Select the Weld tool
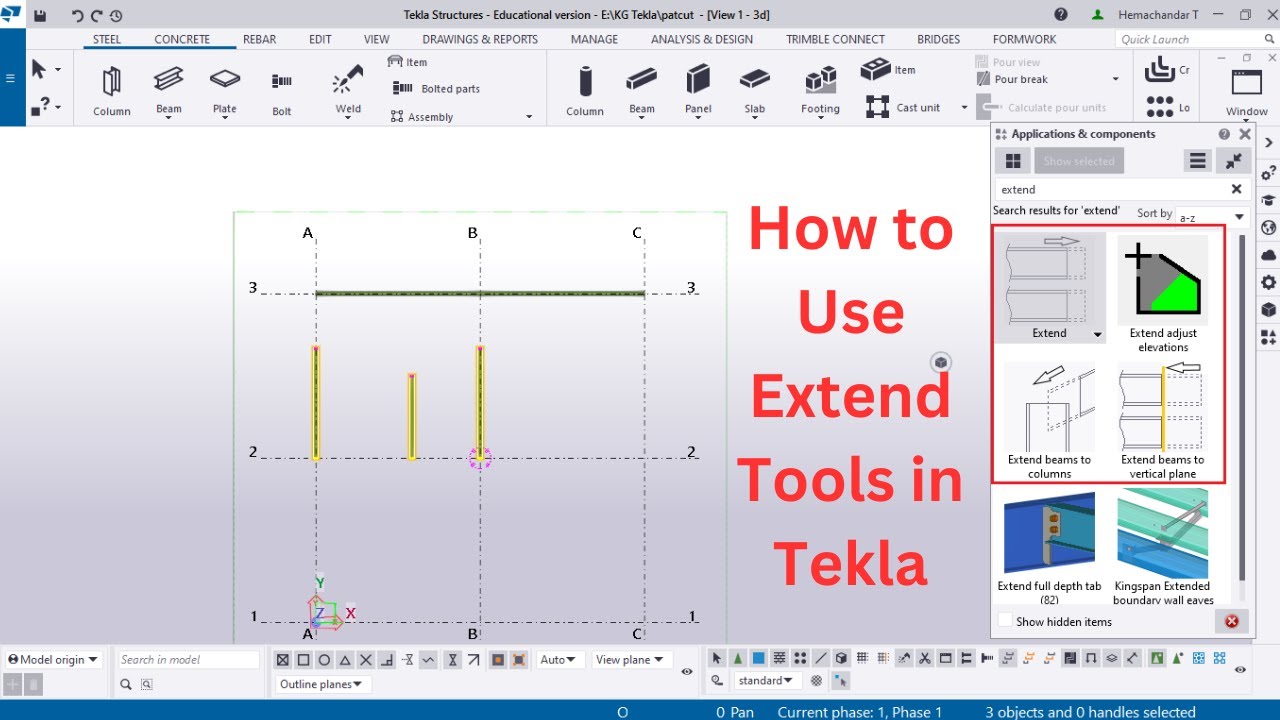The width and height of the screenshot is (1280, 720). tap(348, 90)
